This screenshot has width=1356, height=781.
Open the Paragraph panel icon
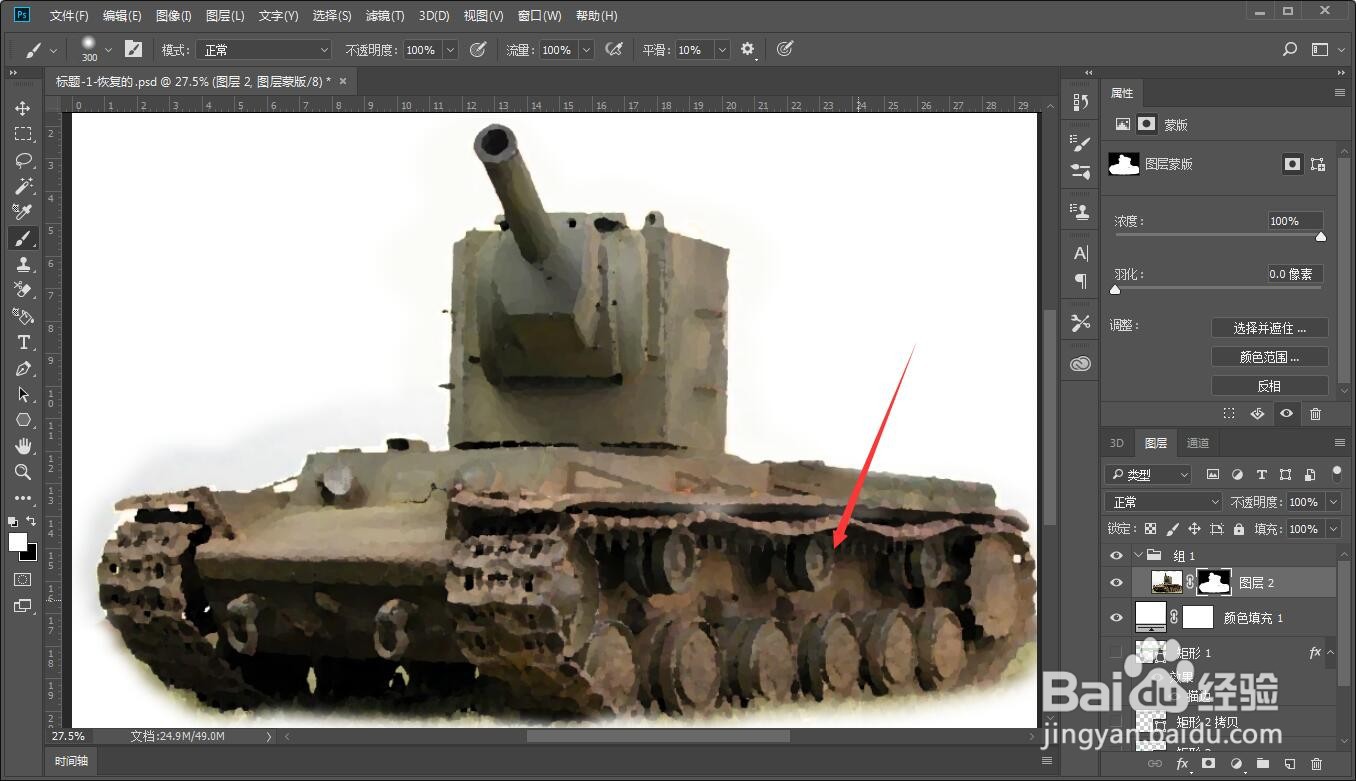(1080, 281)
